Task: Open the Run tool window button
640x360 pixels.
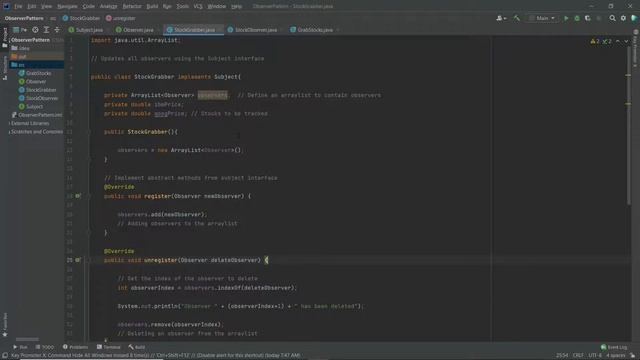Action: pos(20,347)
